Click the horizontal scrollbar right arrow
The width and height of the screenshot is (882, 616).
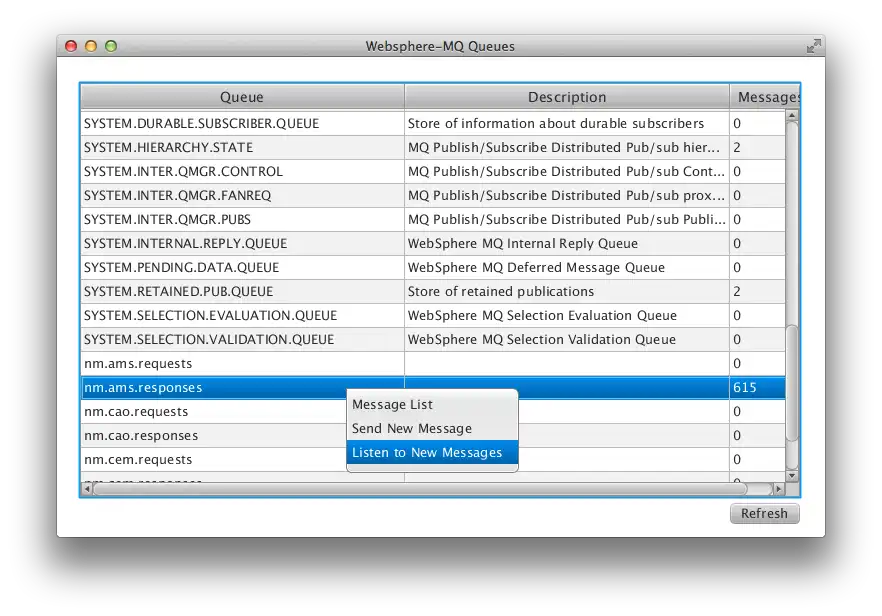pos(778,489)
